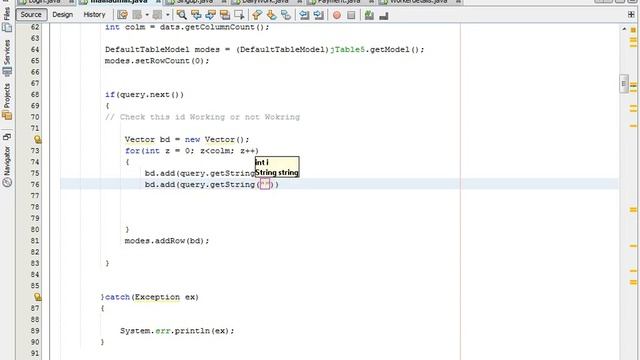Screen dimensions: 640x360
Task: Jump to Last Edit location icon
Action: [122, 15]
